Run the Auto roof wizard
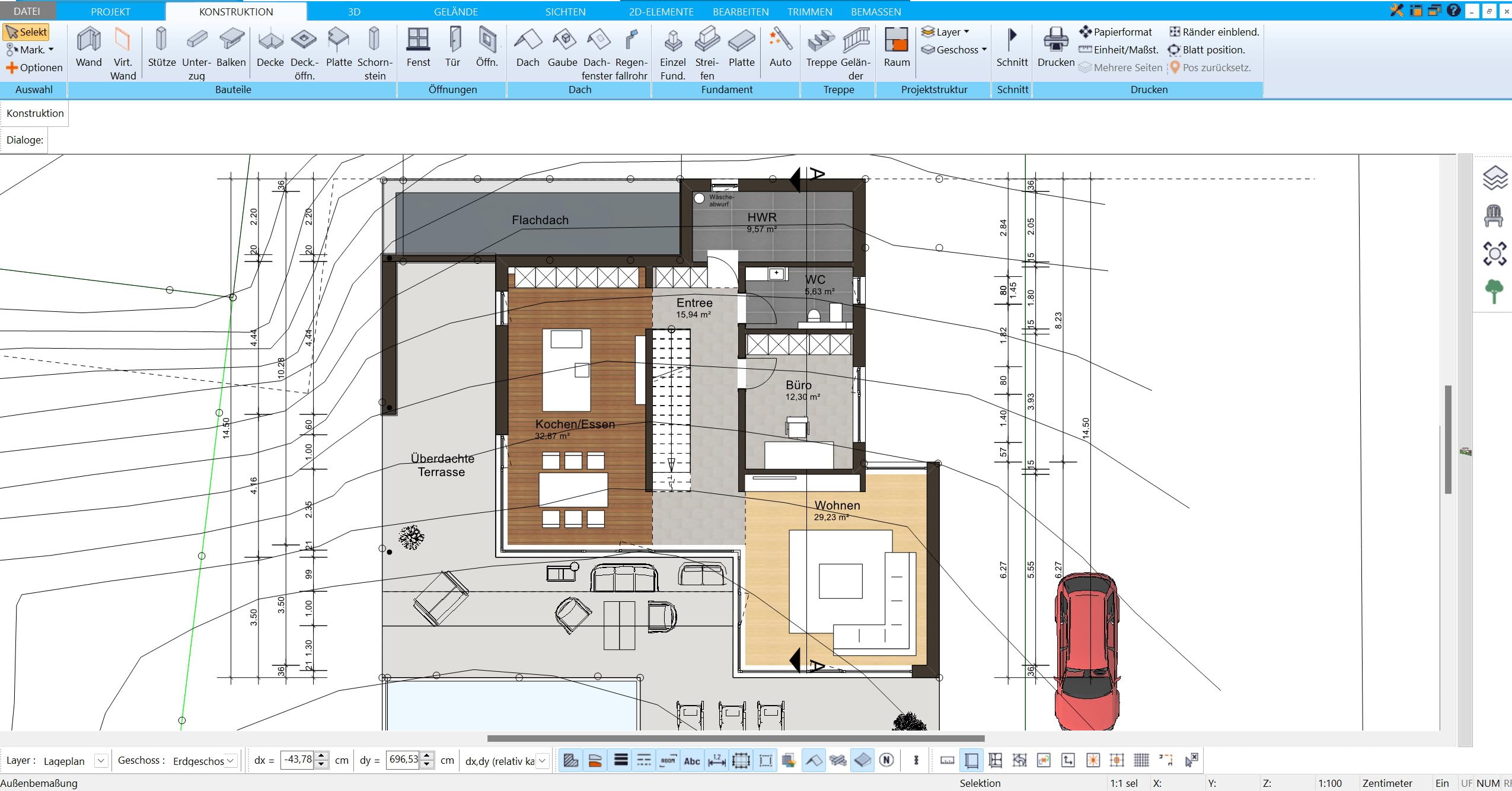Viewport: 1512px width, 791px height. pos(780,47)
